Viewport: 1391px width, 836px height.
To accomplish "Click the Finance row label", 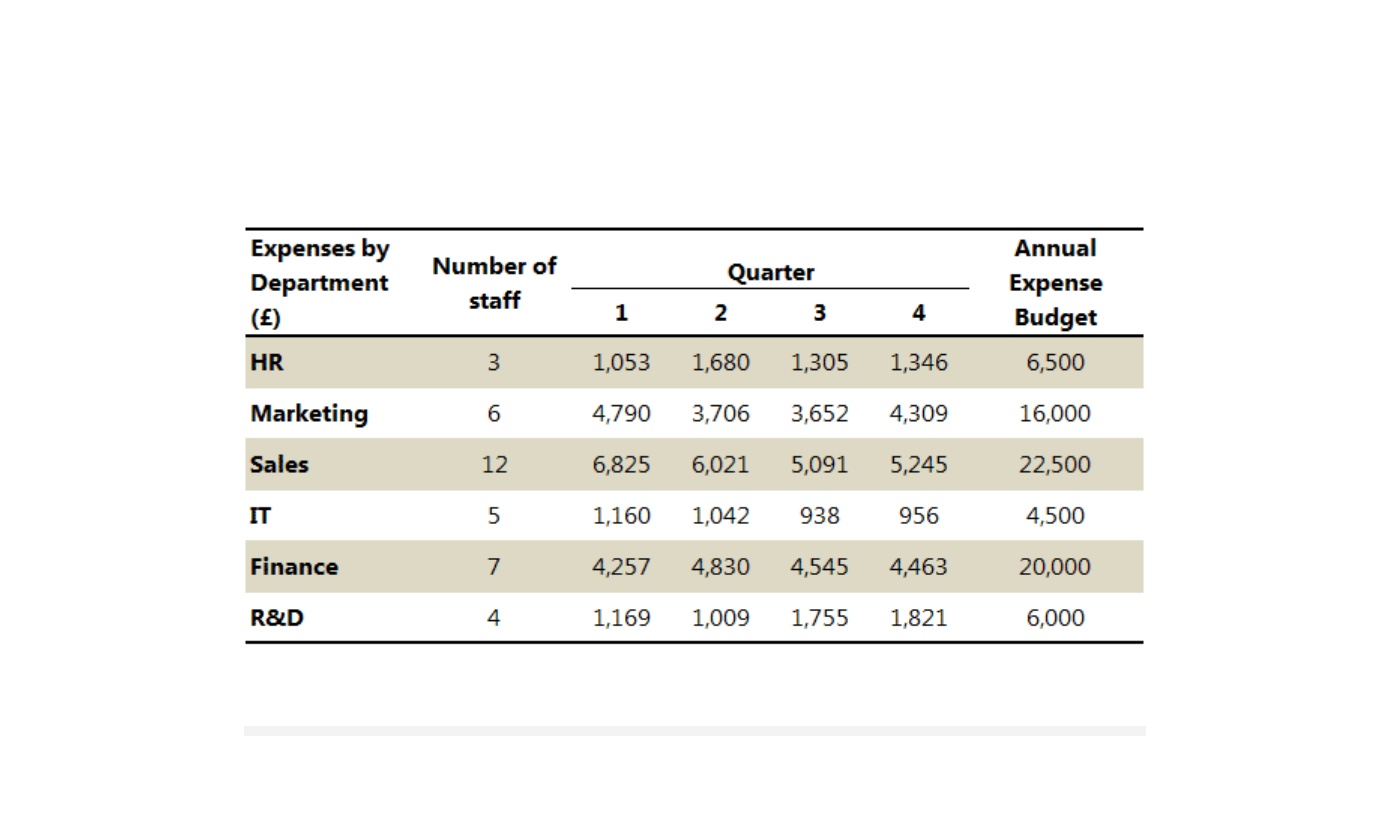I will 294,566.
